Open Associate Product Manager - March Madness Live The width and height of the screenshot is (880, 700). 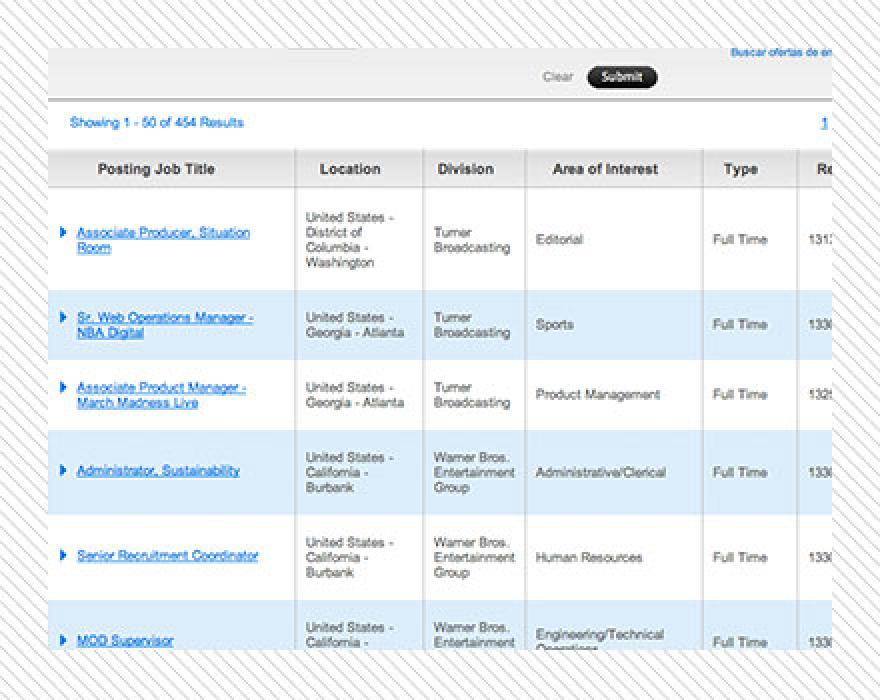click(162, 395)
